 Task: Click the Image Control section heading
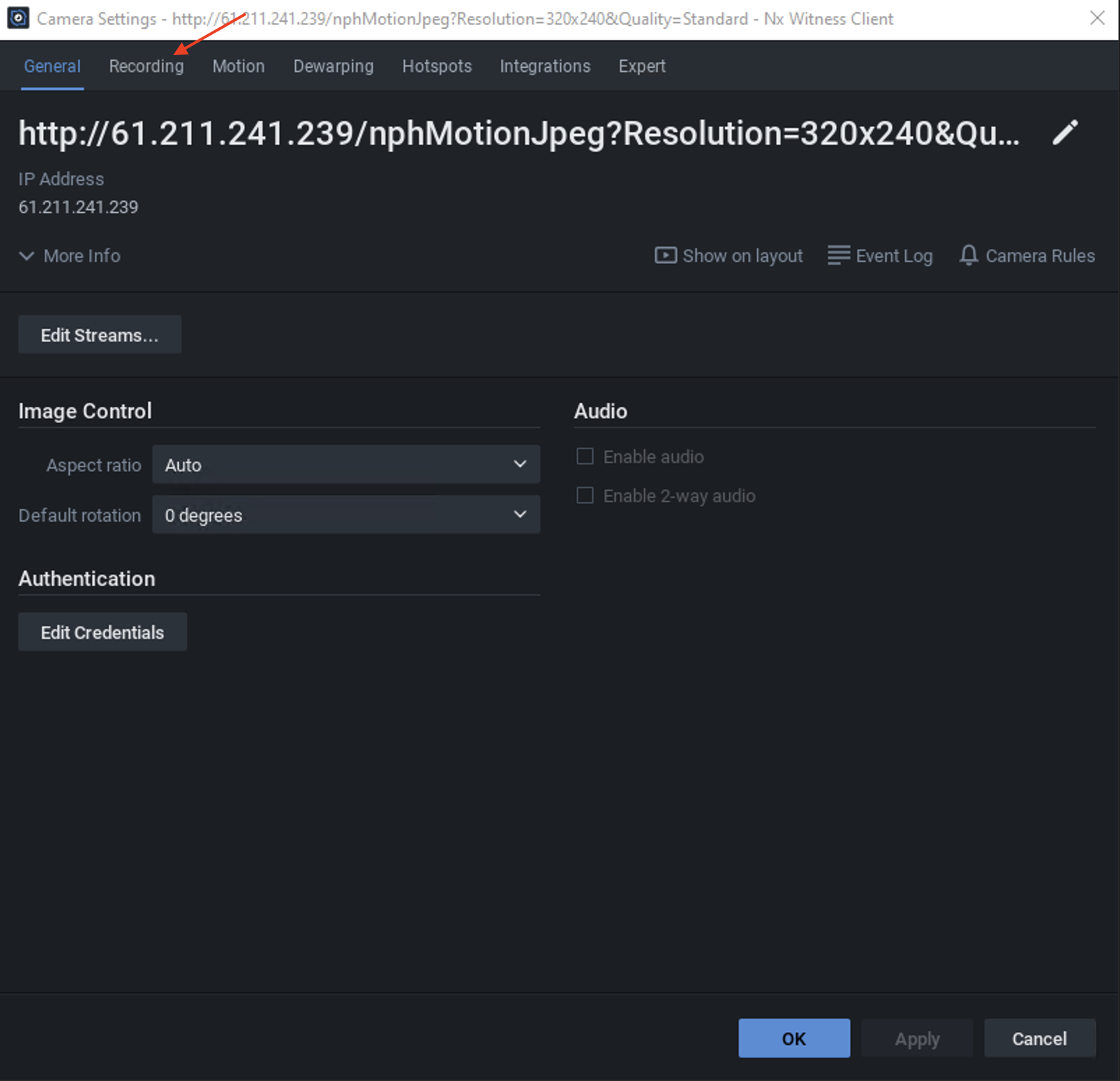[85, 411]
